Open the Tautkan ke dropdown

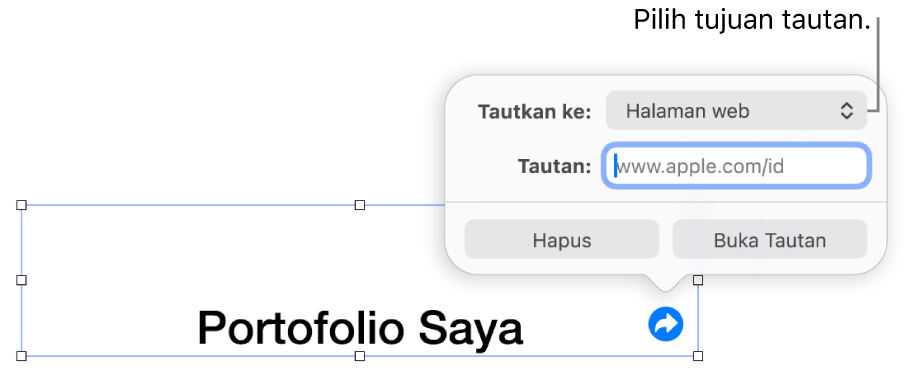coord(736,111)
